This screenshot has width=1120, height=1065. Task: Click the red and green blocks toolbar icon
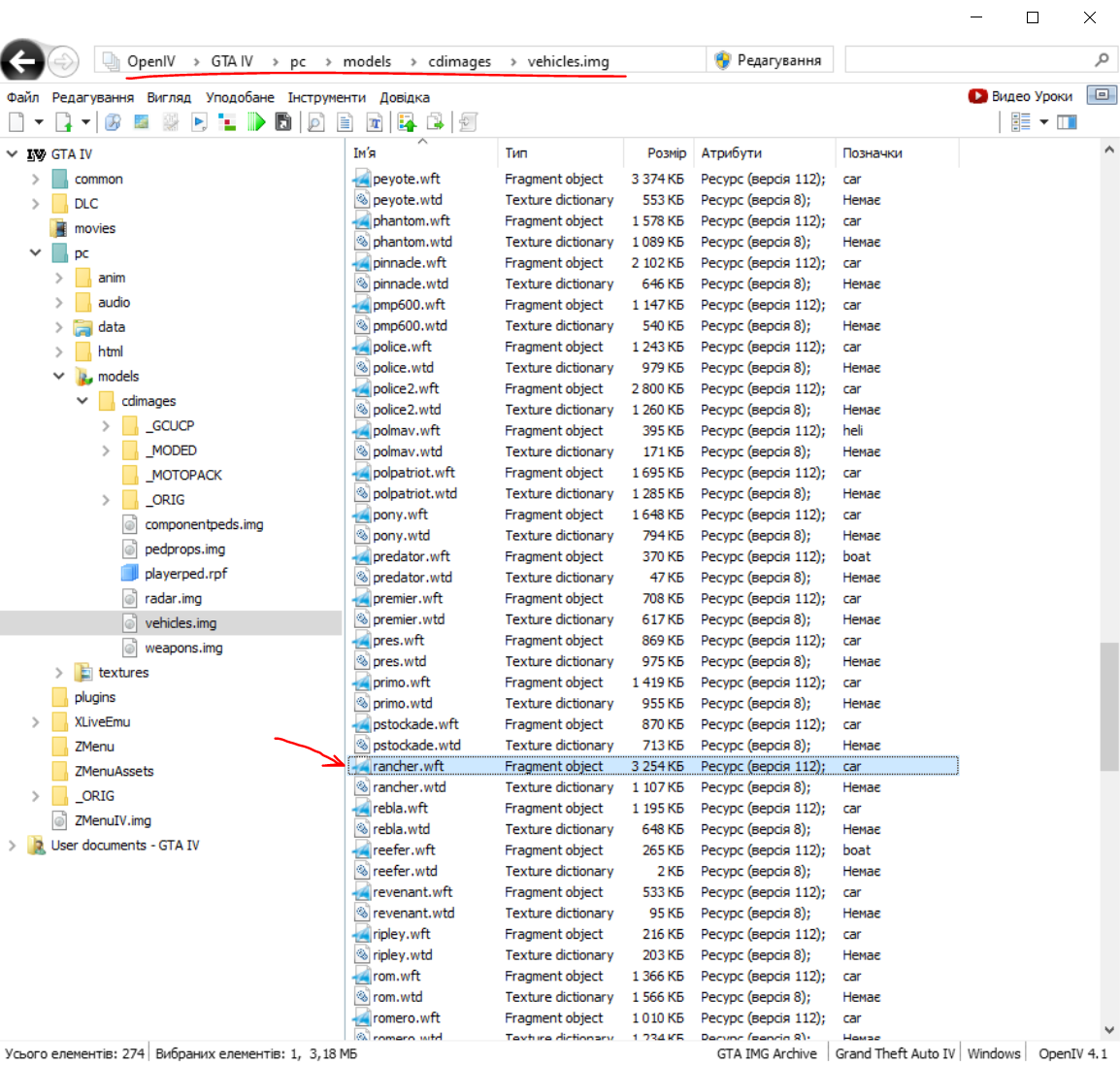coord(227,122)
